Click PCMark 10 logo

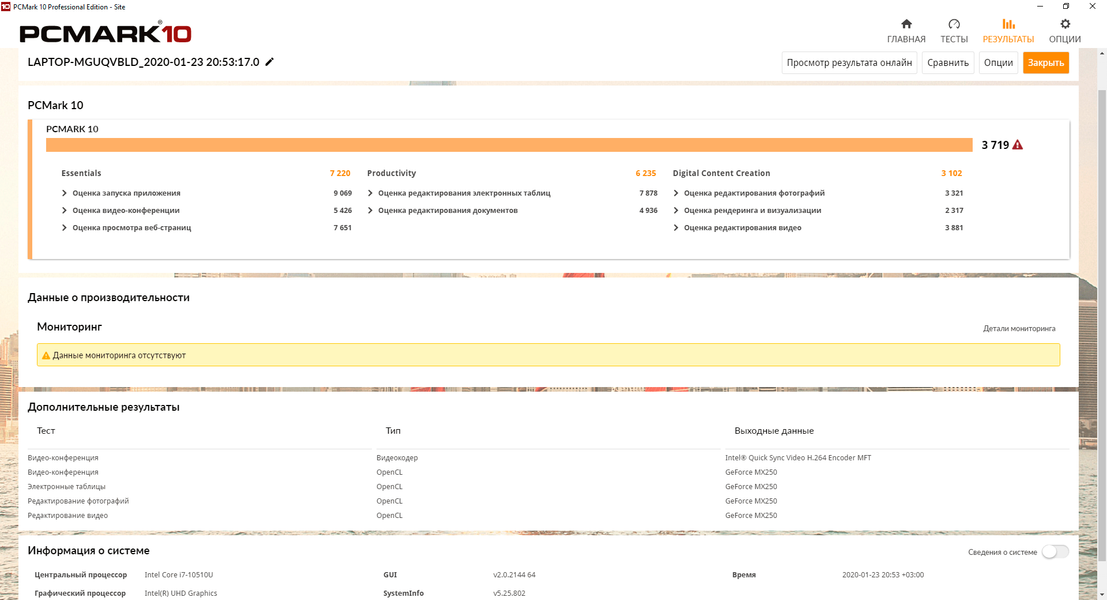coord(105,33)
